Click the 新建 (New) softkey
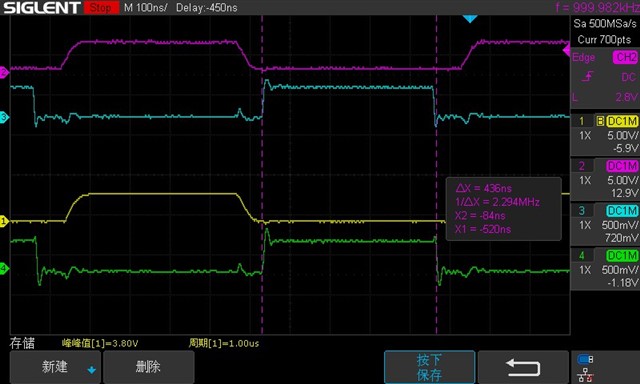 coord(55,366)
